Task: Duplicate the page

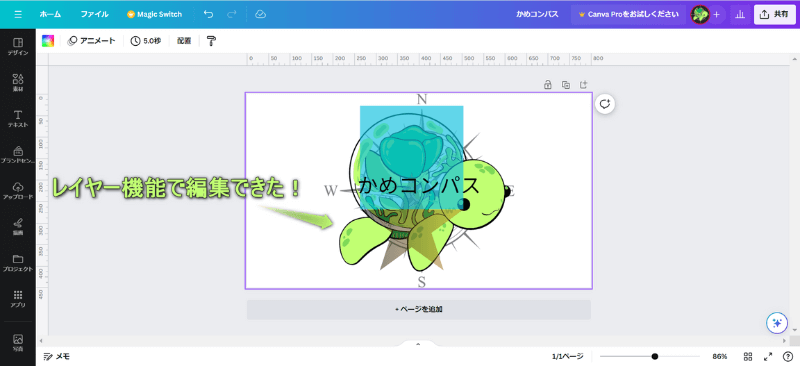Action: pos(566,85)
